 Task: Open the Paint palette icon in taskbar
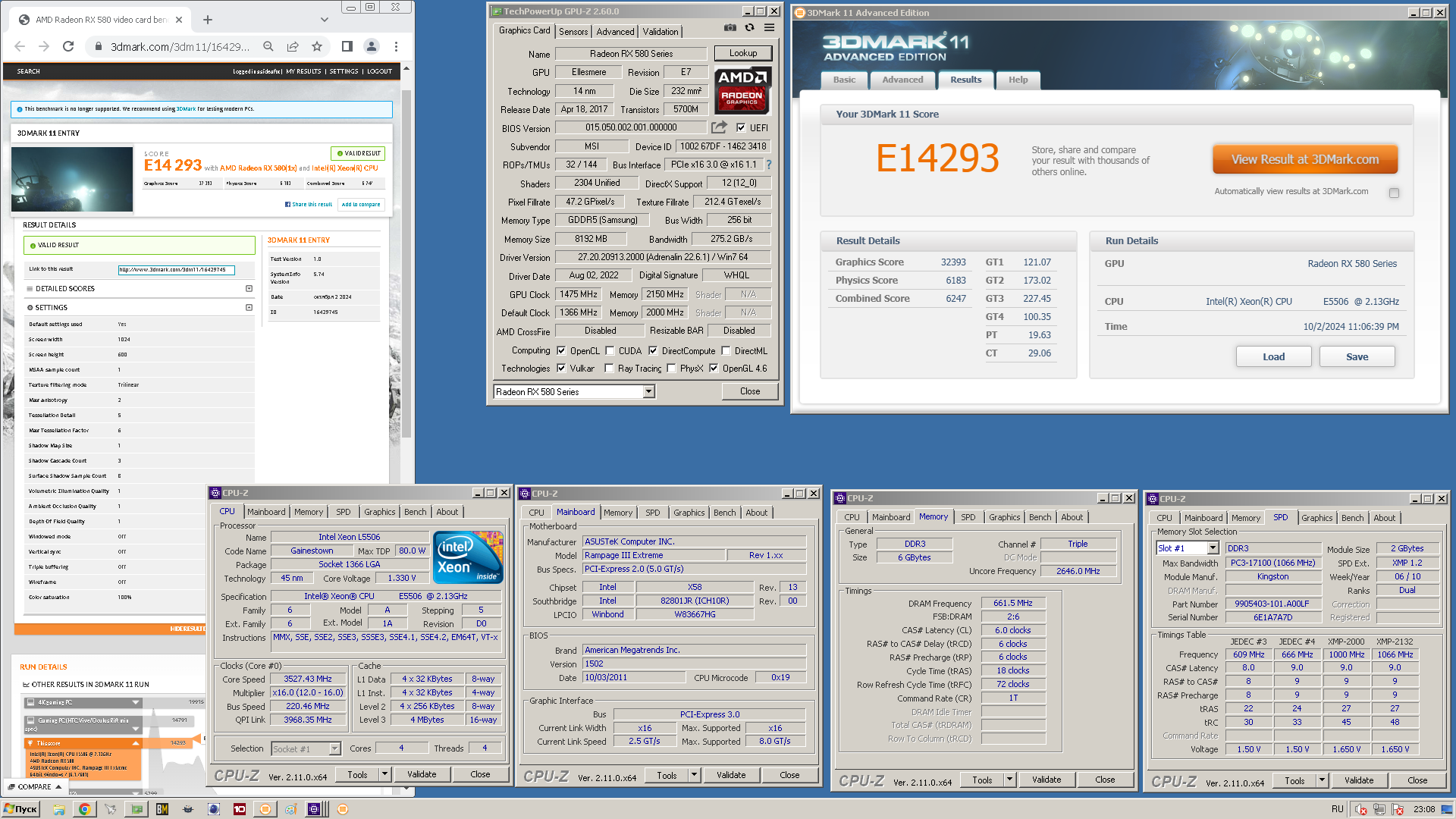click(x=291, y=809)
